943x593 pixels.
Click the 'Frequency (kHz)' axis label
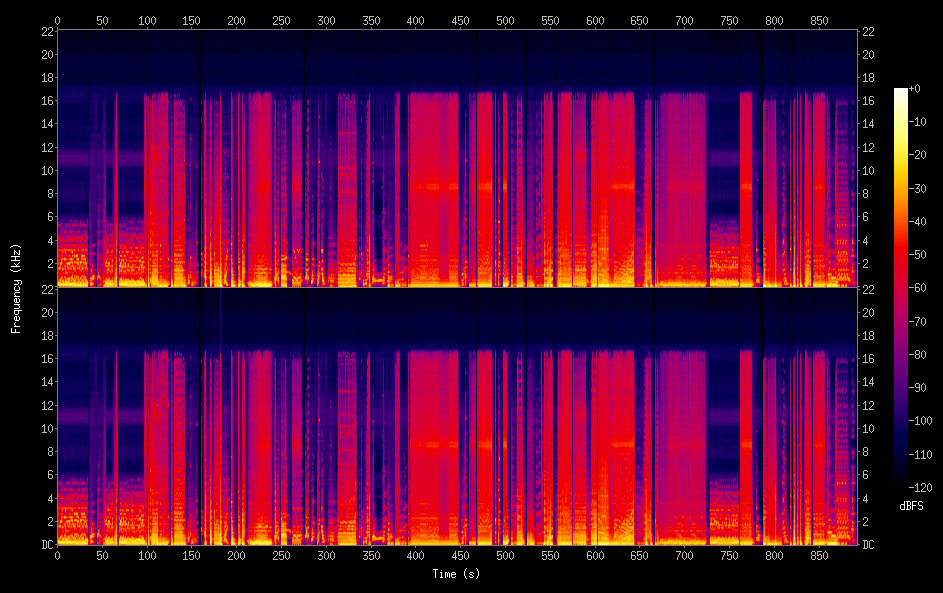tap(16, 287)
